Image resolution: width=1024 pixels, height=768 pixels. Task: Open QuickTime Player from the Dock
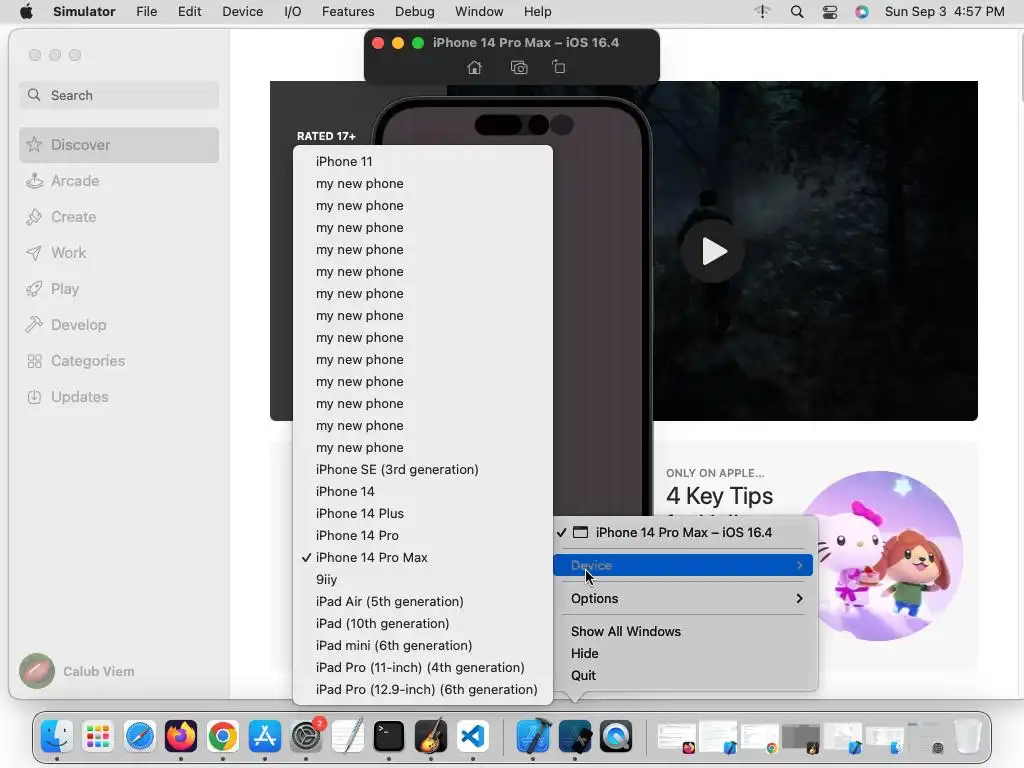[616, 737]
